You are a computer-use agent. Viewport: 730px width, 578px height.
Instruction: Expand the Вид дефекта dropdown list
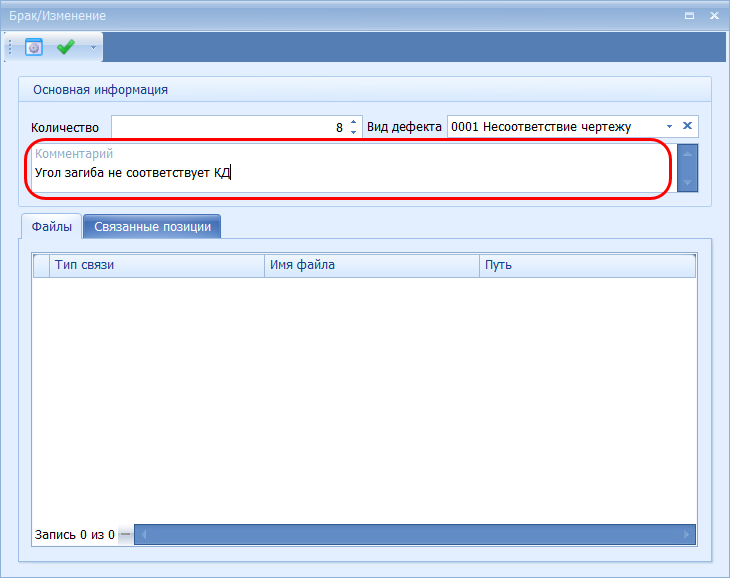[669, 127]
